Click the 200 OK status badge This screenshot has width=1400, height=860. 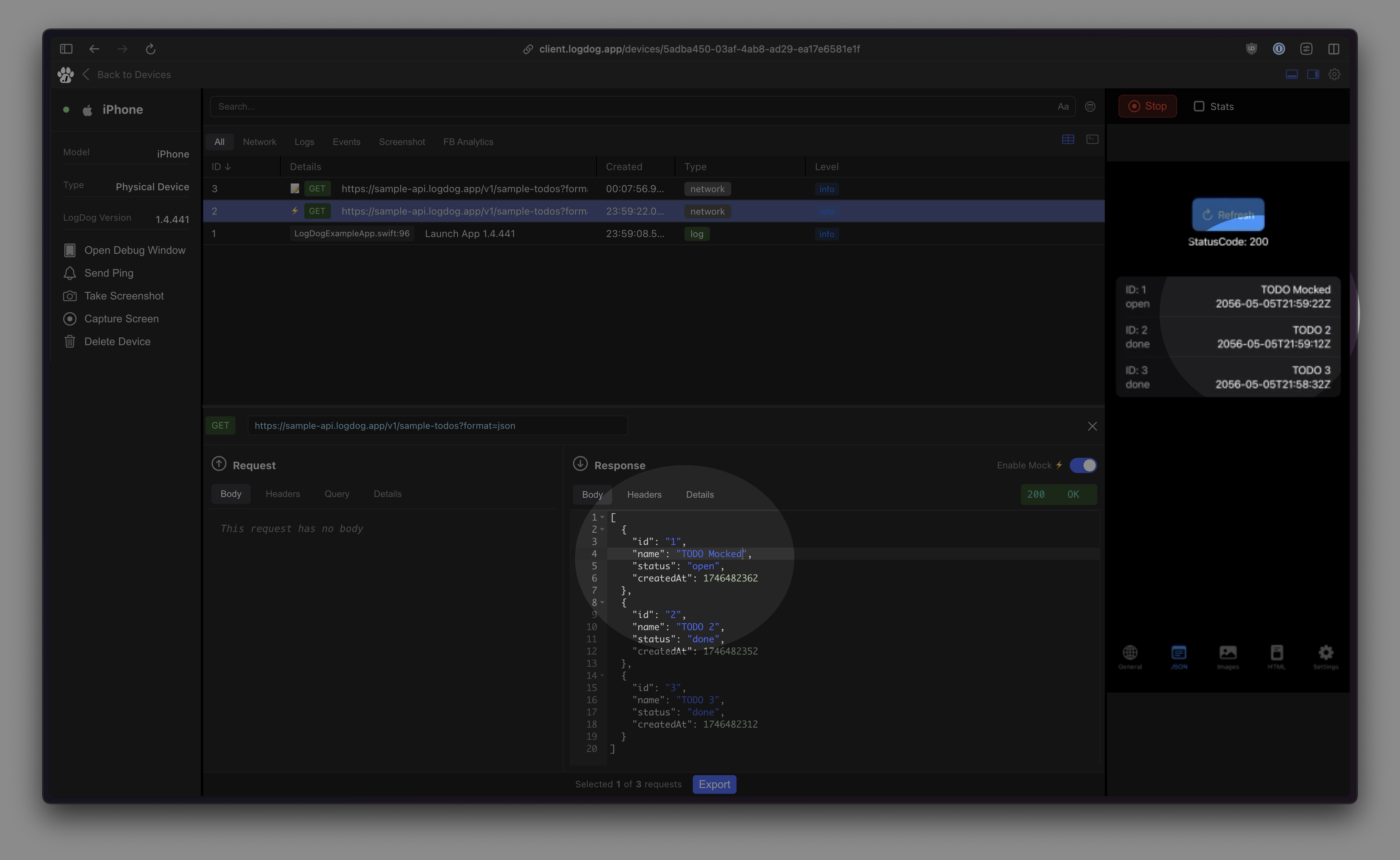pos(1058,494)
